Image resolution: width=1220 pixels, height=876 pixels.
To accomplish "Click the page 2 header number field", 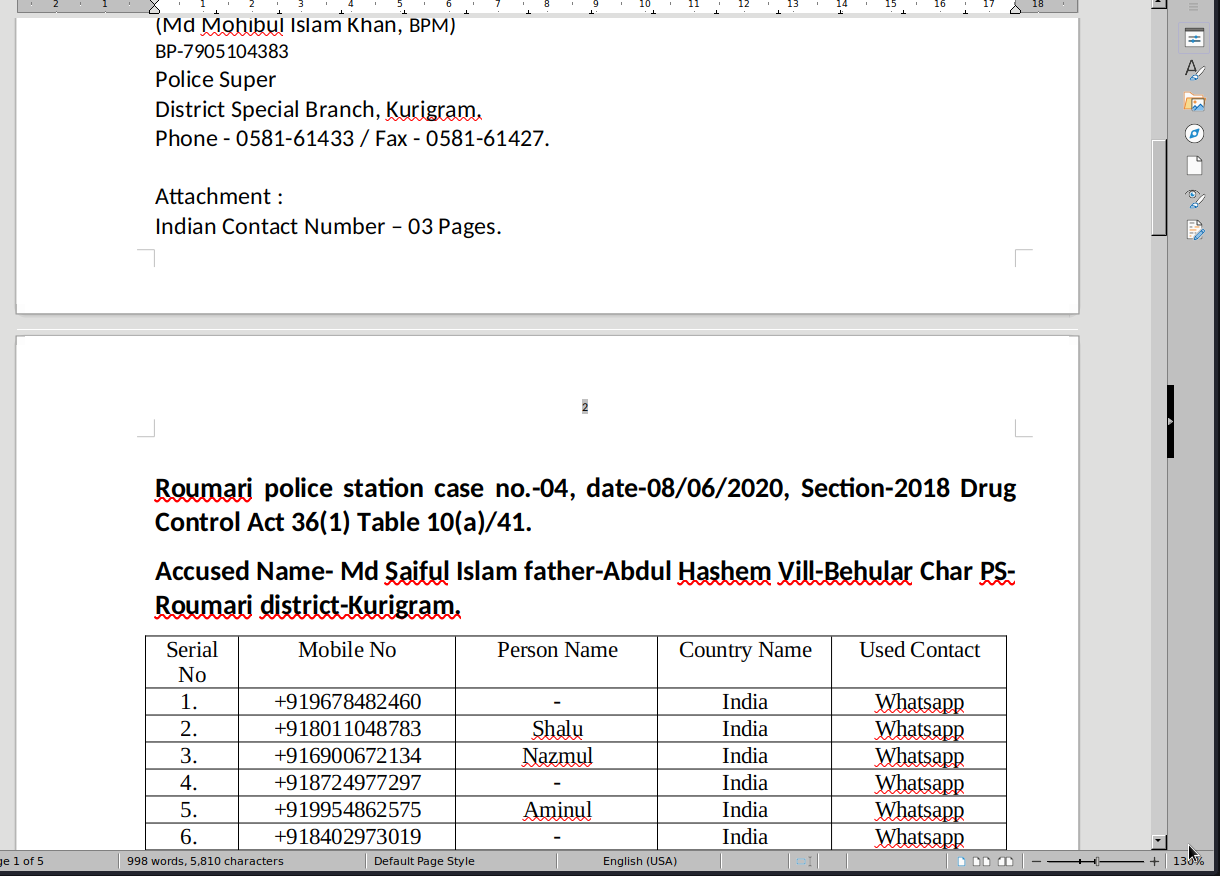I will click(x=585, y=407).
